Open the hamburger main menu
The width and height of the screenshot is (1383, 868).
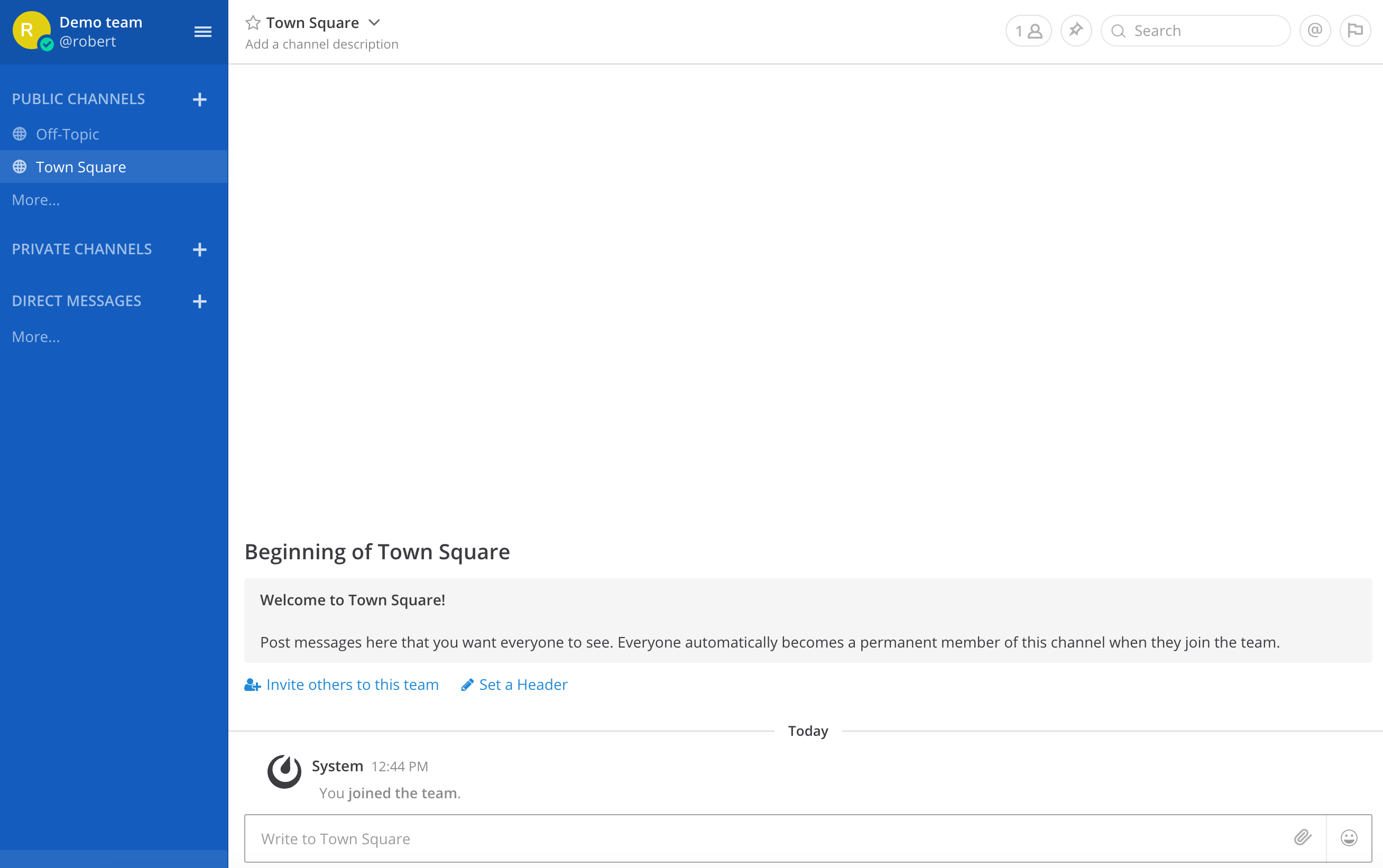click(202, 32)
